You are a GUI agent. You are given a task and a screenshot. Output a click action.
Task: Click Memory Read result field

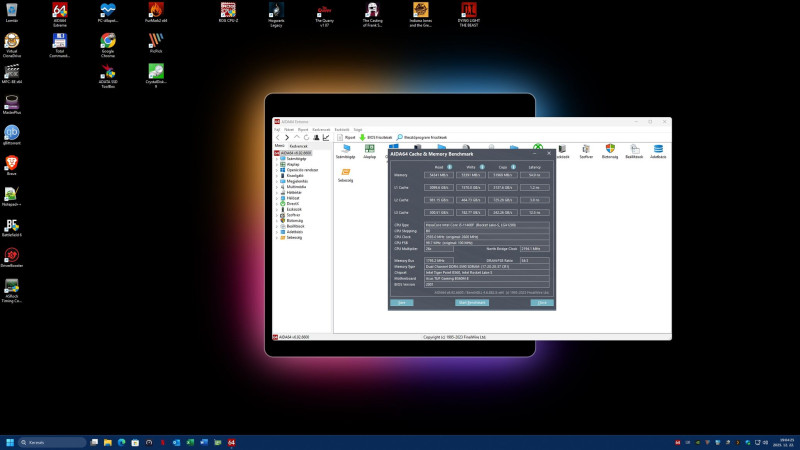[x=439, y=175]
